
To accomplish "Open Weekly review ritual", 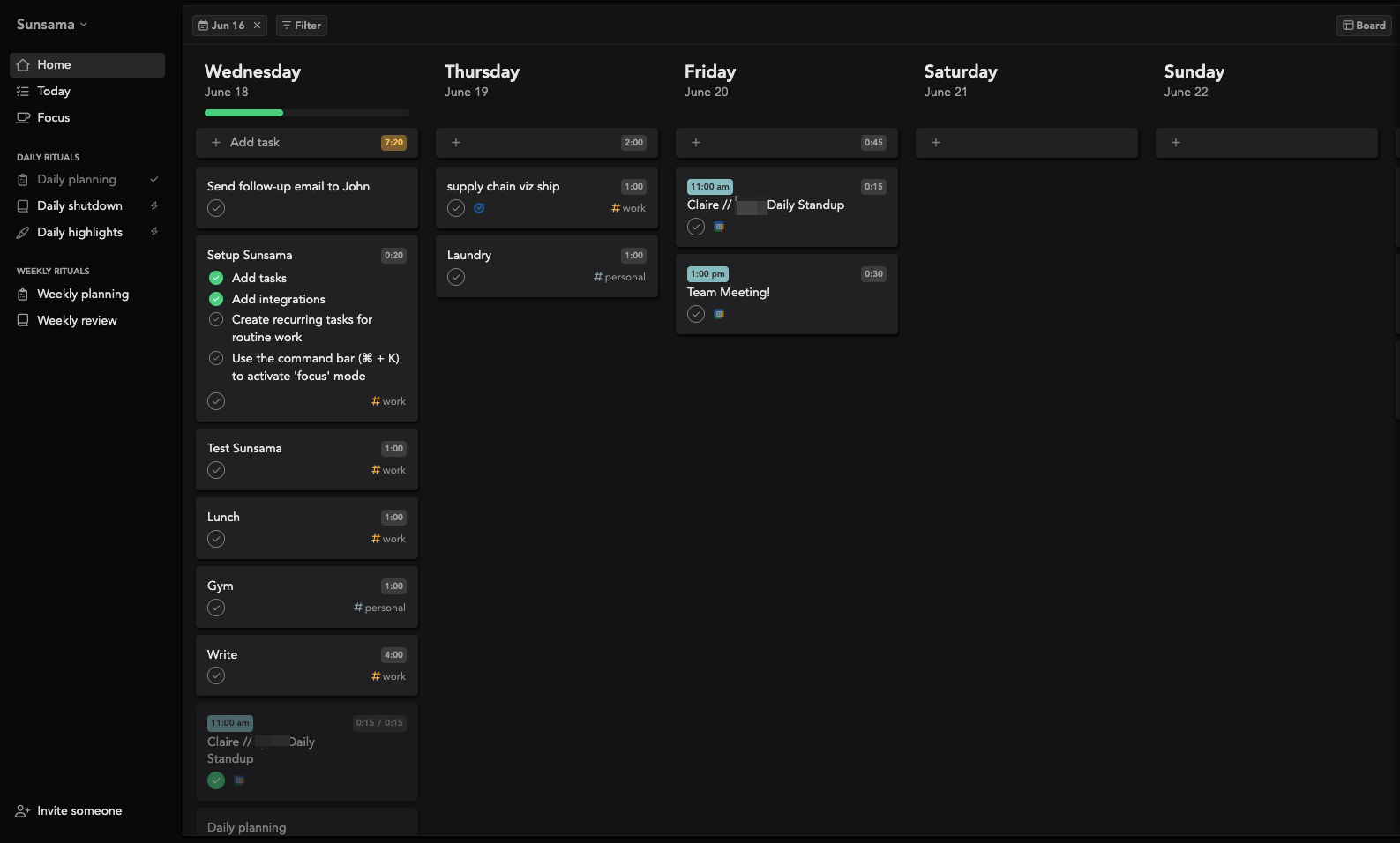I will pos(77,320).
